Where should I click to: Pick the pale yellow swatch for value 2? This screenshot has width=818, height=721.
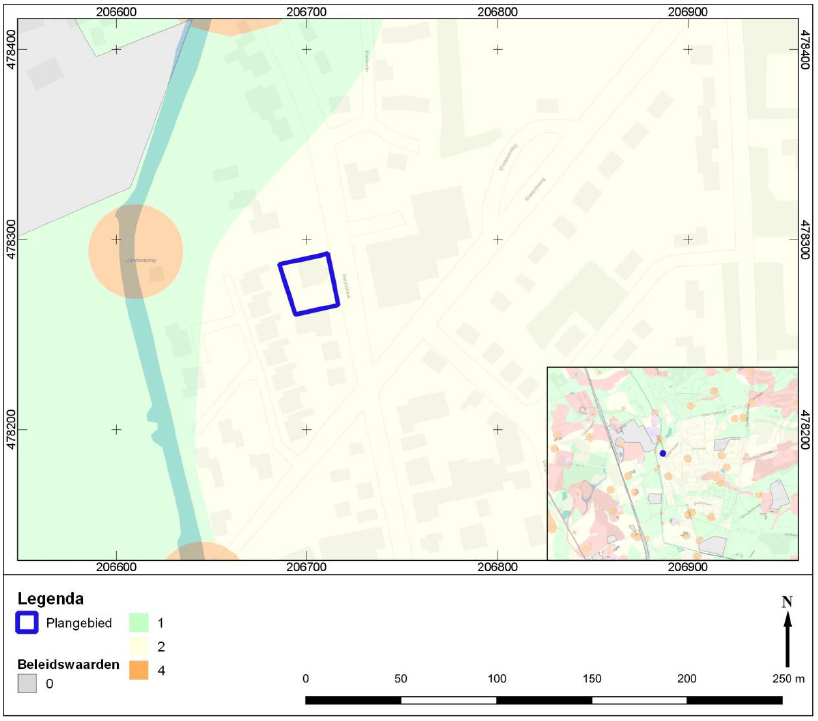tap(141, 647)
